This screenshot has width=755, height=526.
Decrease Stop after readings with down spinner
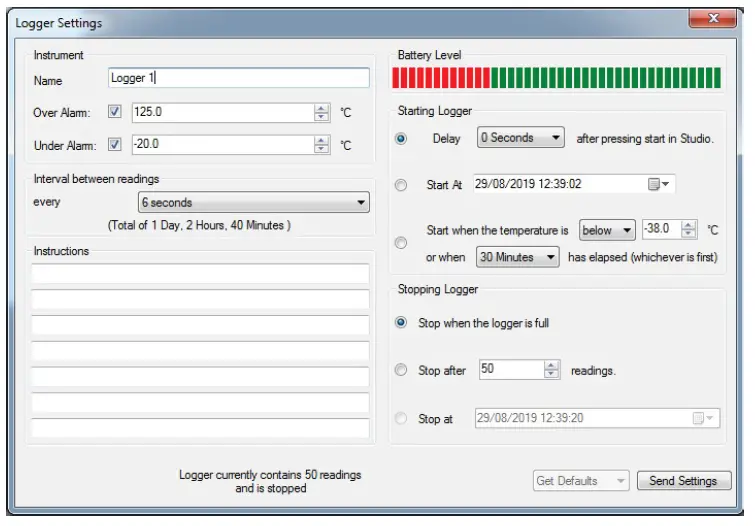click(x=551, y=374)
